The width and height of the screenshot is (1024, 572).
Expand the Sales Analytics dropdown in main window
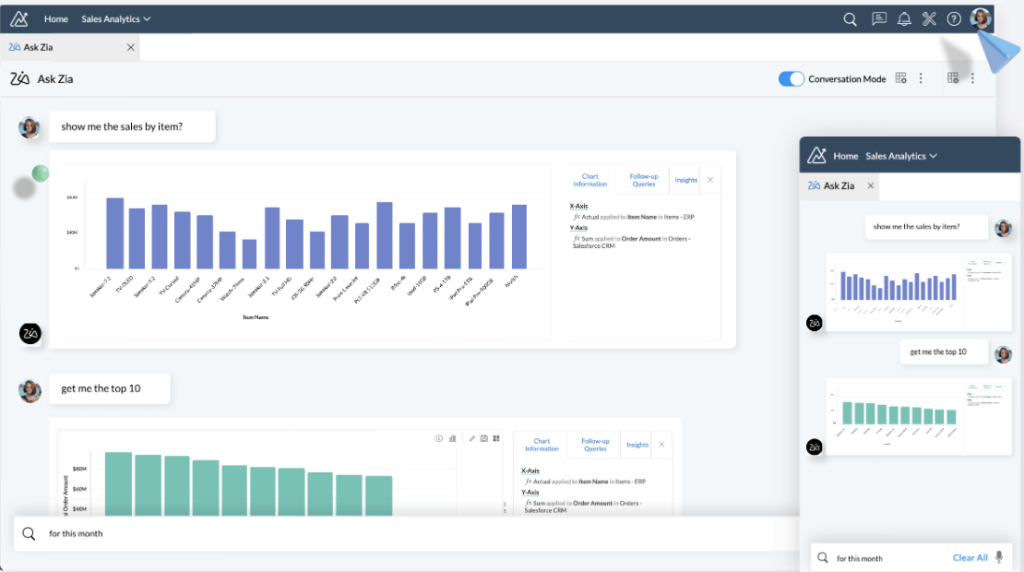pos(116,19)
